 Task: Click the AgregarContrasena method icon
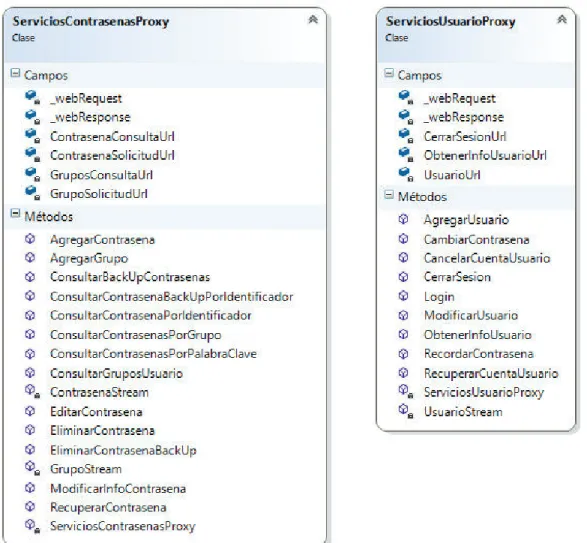30,239
